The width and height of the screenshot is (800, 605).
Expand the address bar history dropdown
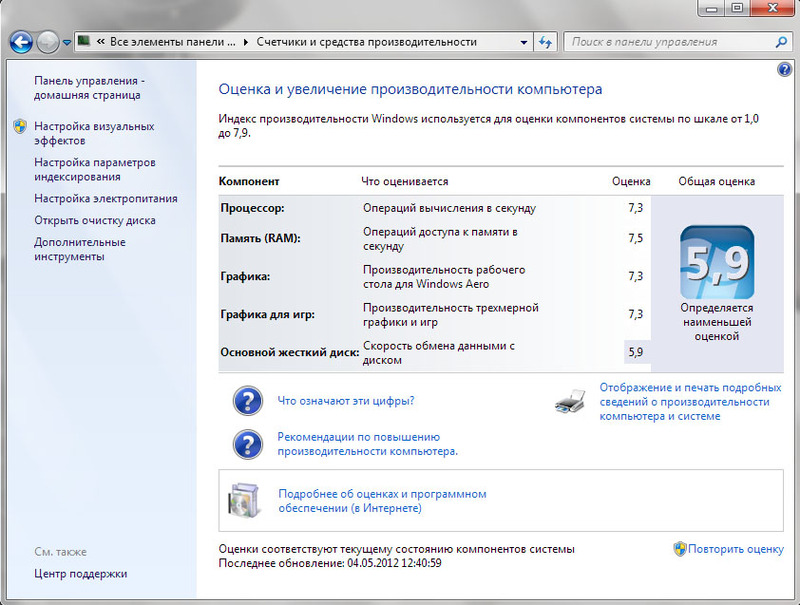click(x=524, y=43)
